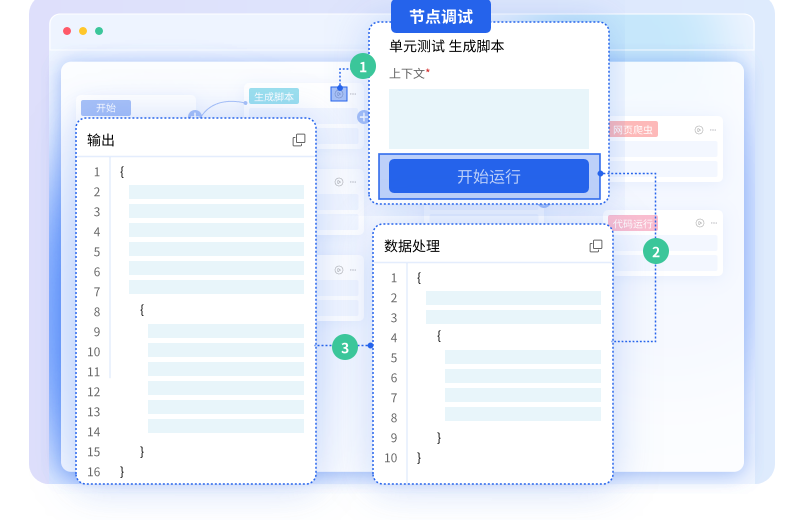This screenshot has height=520, width=805.
Task: Select the 开始 node label
Action: (x=106, y=108)
